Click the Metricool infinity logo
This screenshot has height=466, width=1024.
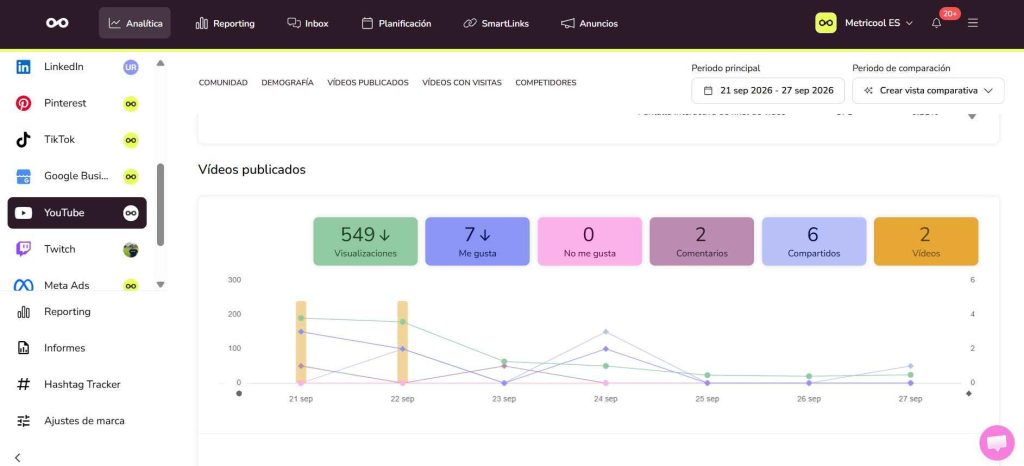(x=57, y=23)
